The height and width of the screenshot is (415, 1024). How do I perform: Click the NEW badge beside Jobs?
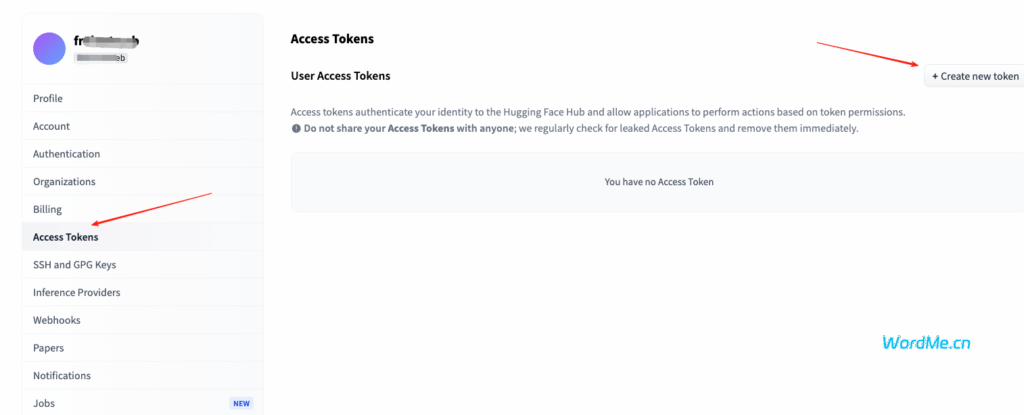pos(241,403)
